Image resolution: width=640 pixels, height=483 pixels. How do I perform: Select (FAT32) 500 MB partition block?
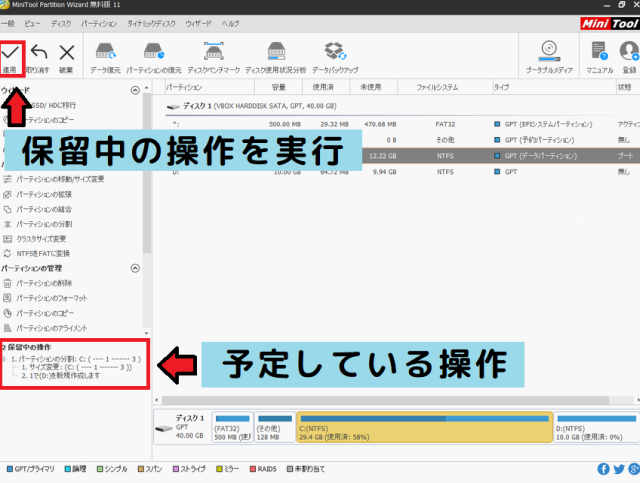(233, 427)
